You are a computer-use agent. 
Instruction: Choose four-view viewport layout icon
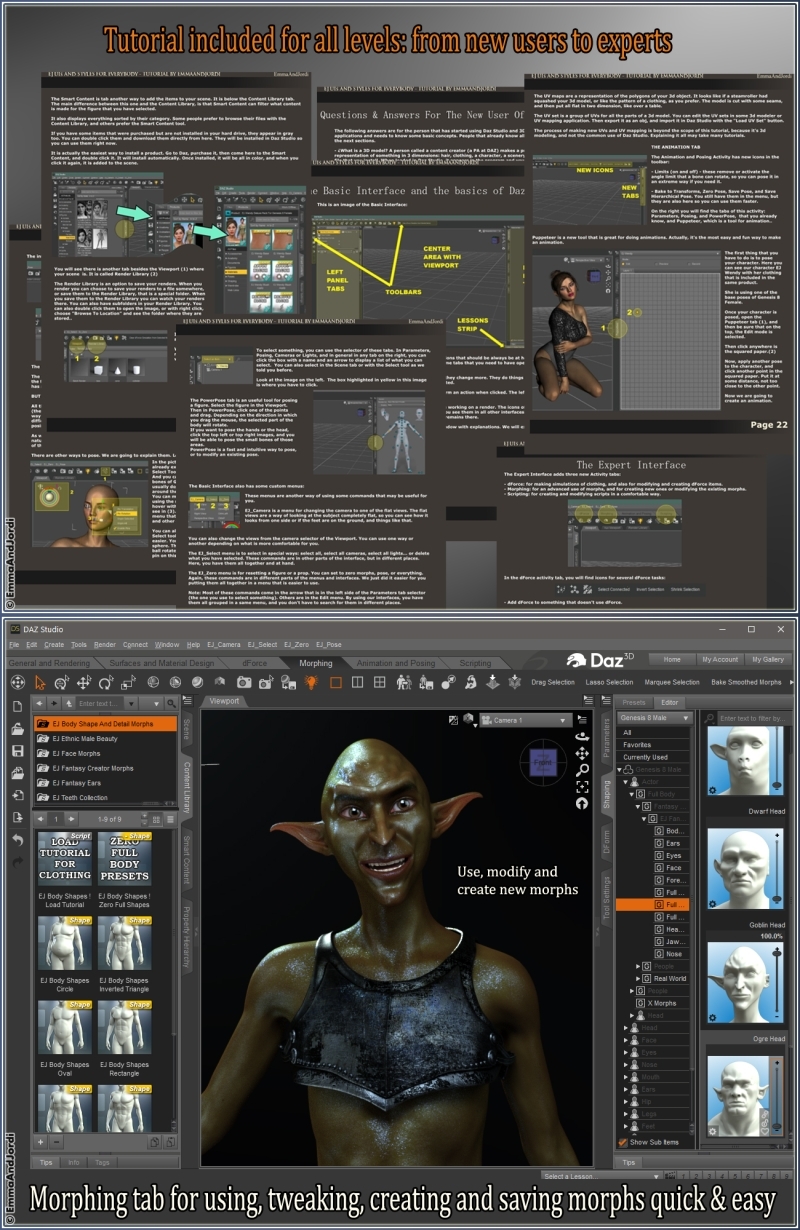pos(380,682)
